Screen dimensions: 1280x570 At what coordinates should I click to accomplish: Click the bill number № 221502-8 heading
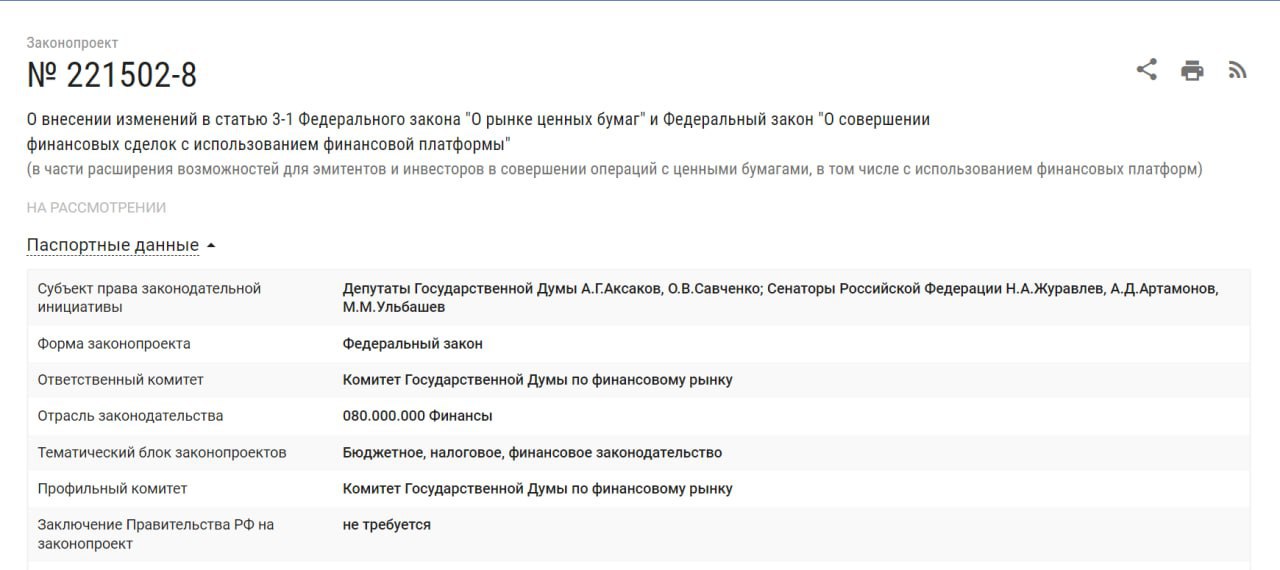(112, 75)
